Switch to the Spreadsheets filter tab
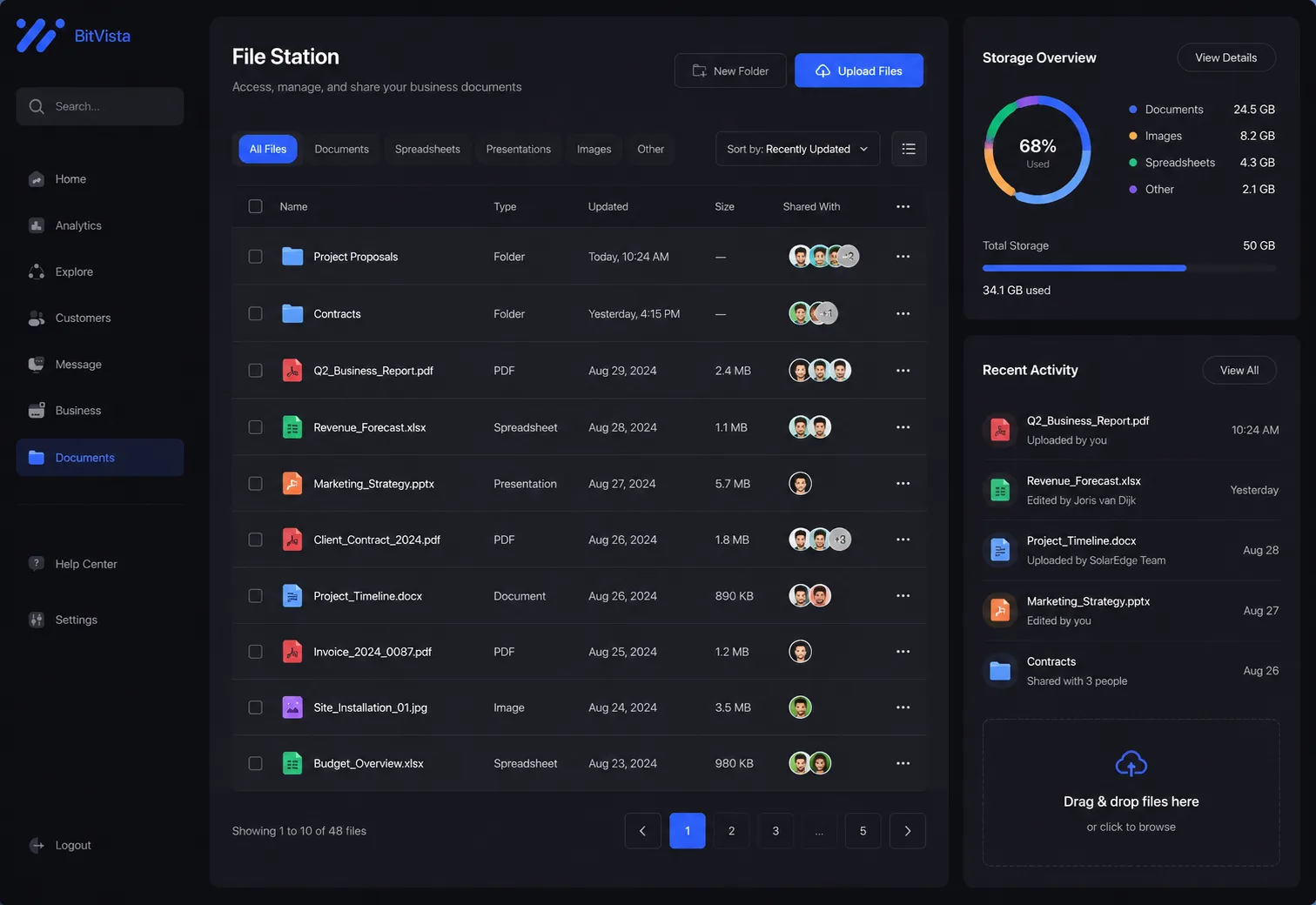 point(427,149)
